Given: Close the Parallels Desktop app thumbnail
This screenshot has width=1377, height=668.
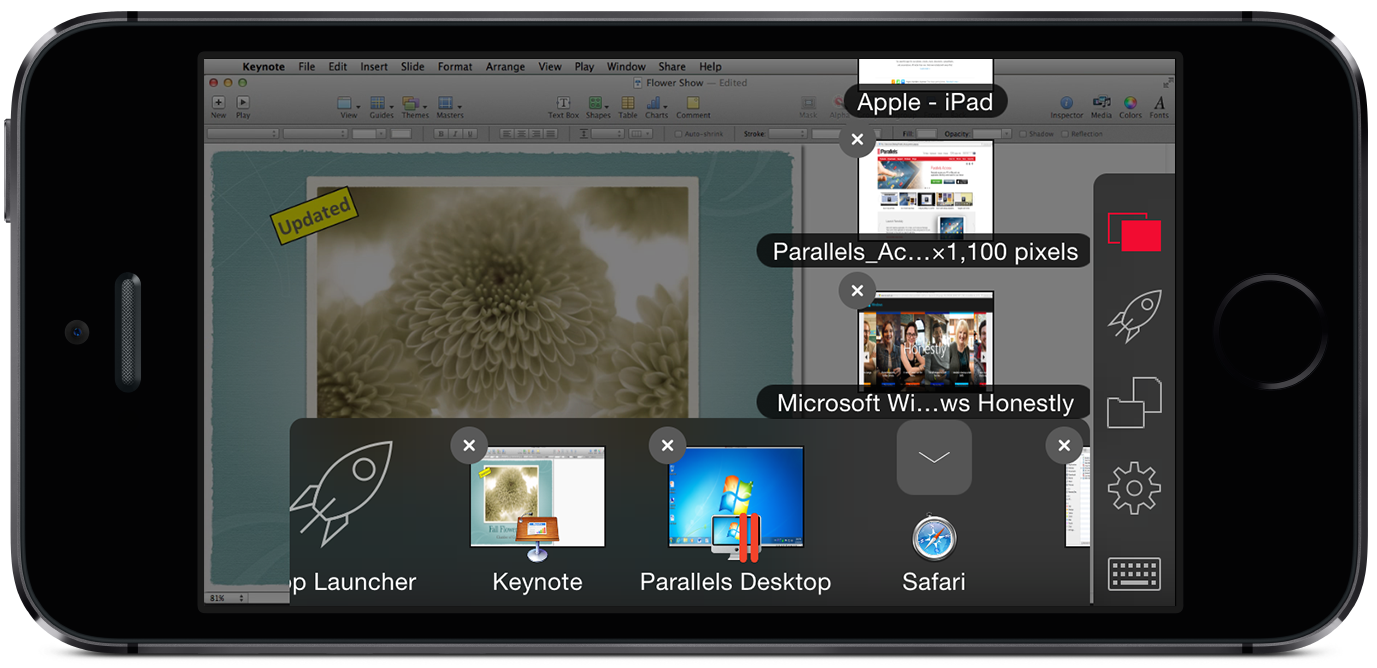Looking at the screenshot, I should [x=667, y=445].
